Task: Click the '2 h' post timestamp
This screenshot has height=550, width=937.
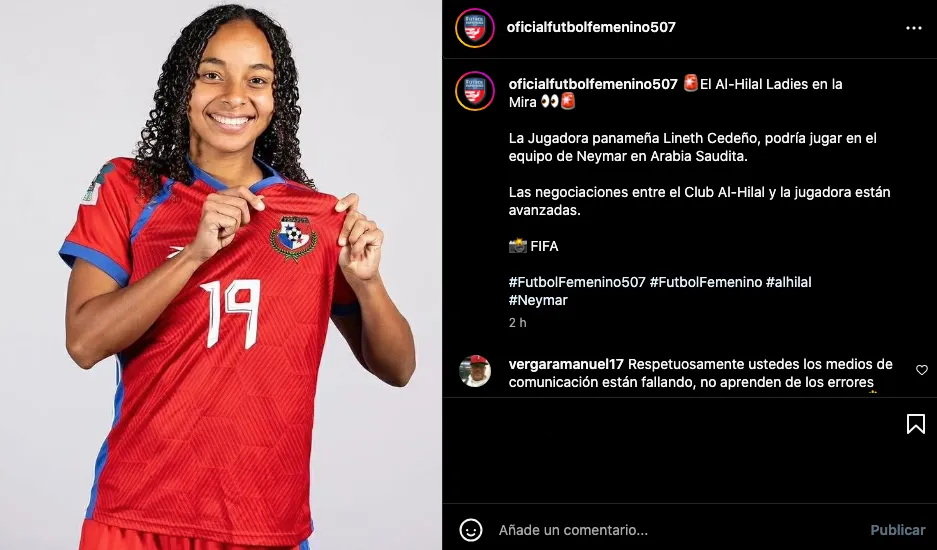Action: click(x=518, y=323)
